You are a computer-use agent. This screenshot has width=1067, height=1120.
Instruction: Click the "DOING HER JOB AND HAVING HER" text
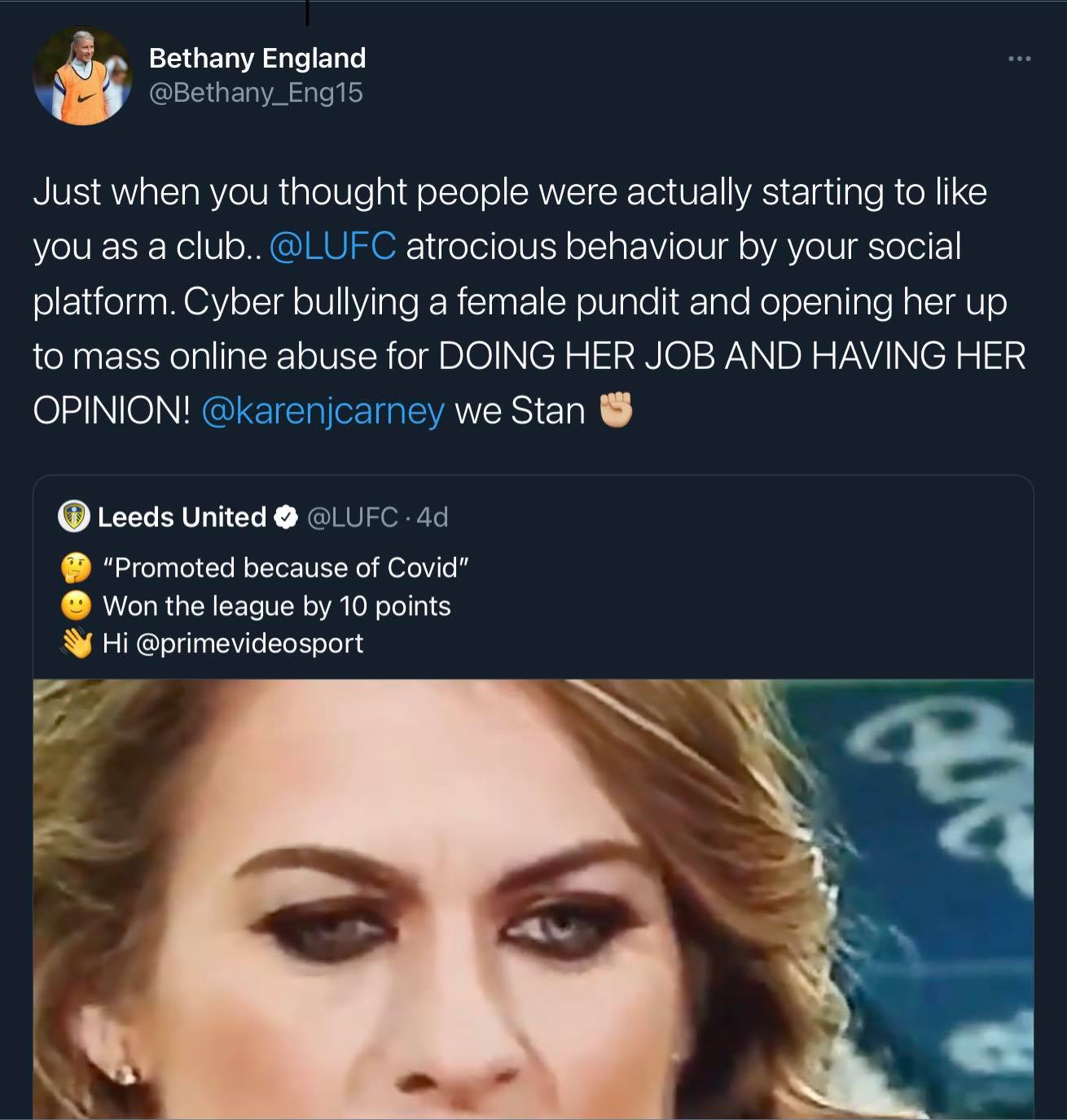click(x=731, y=357)
